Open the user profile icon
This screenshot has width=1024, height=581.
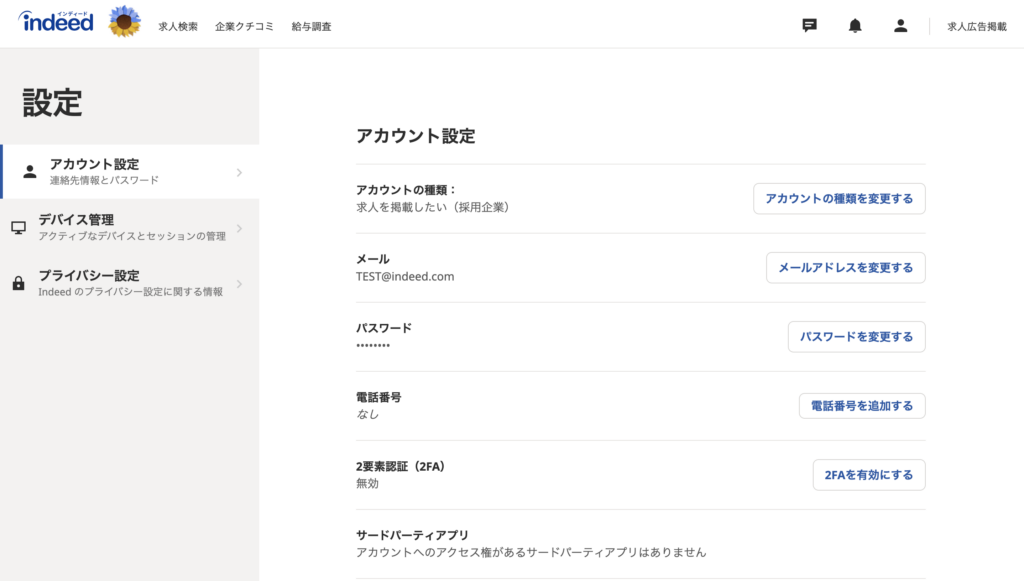click(900, 26)
